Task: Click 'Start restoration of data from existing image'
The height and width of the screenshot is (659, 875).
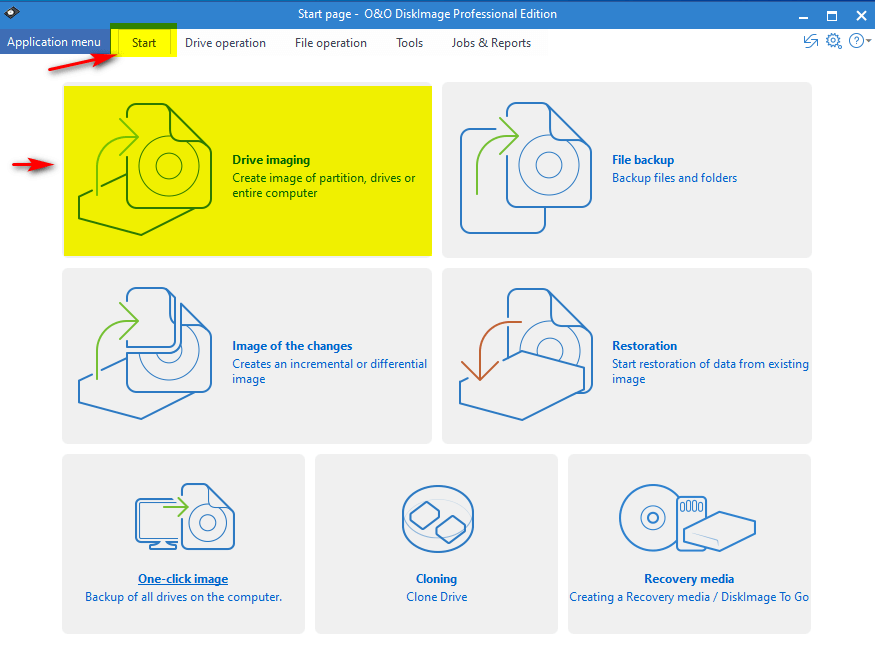Action: tap(710, 371)
